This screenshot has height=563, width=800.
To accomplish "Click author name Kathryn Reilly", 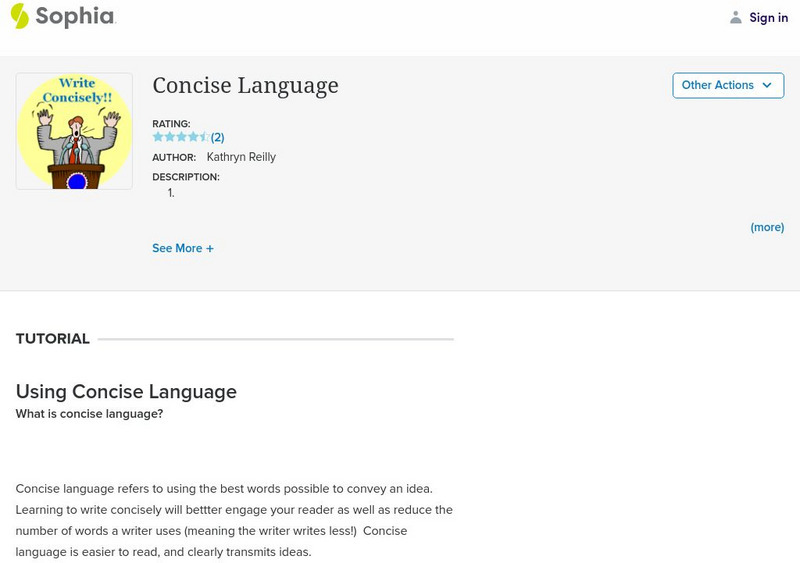I will [x=241, y=157].
